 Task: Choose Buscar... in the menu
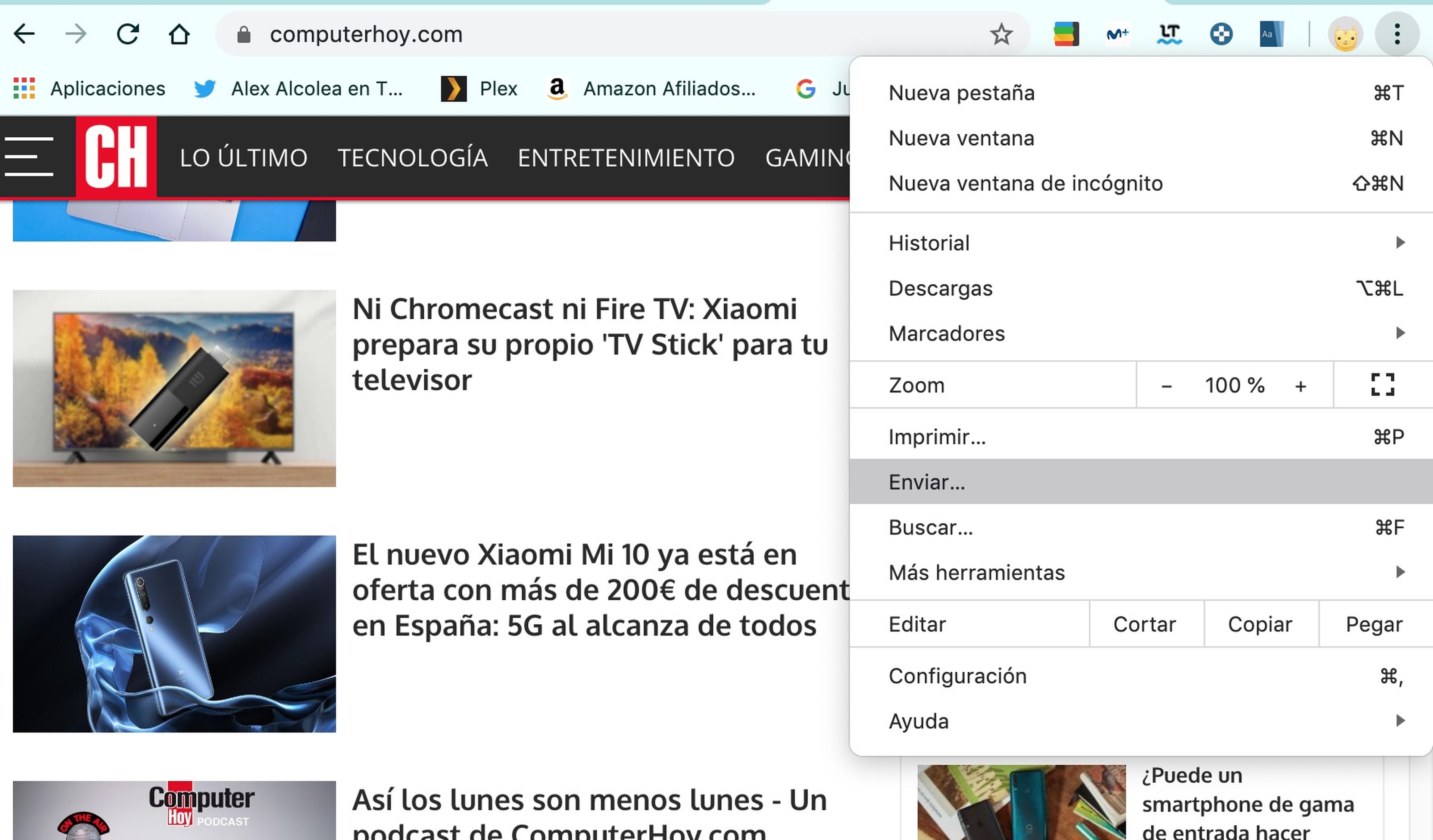click(1141, 527)
